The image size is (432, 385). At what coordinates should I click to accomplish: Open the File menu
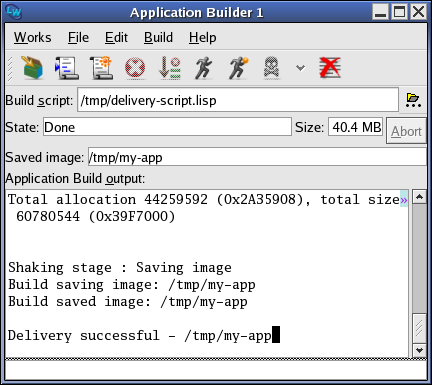(x=78, y=37)
